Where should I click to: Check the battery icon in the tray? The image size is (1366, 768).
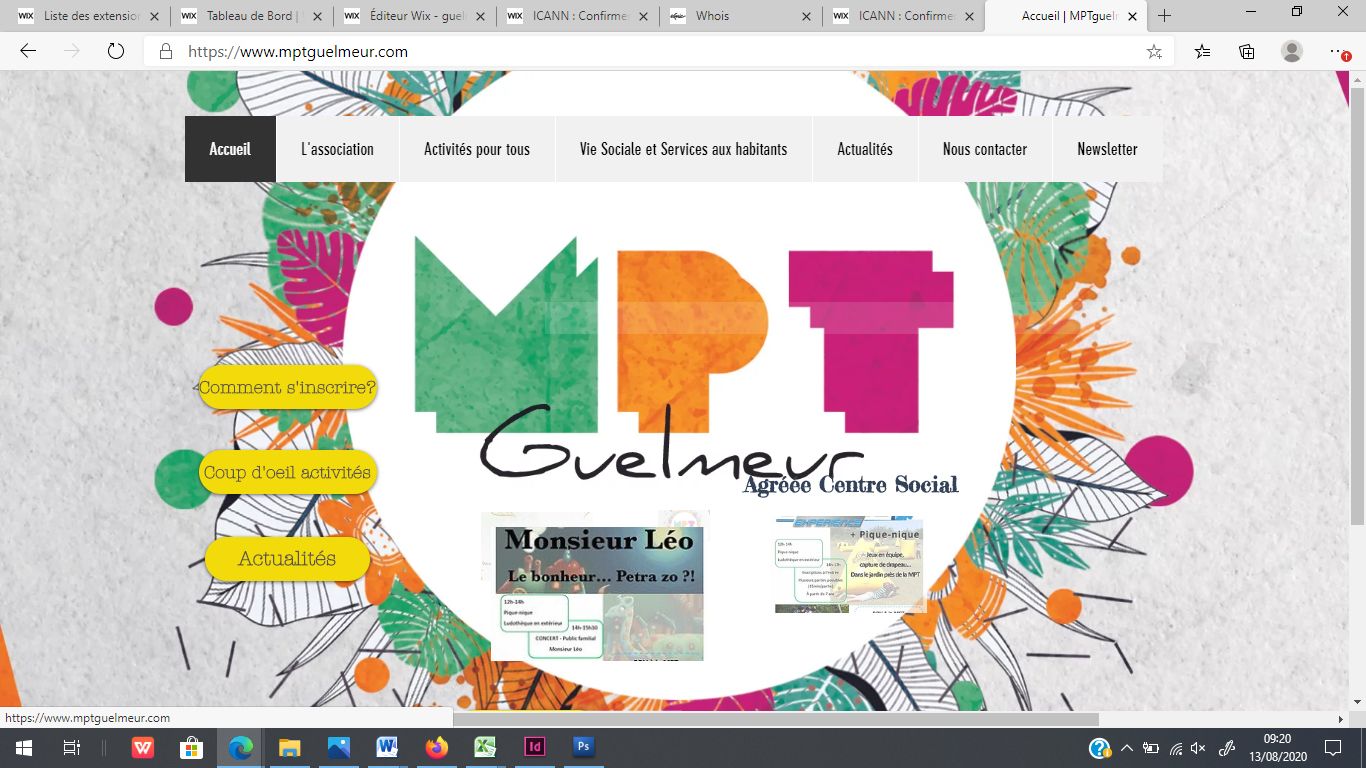1151,748
